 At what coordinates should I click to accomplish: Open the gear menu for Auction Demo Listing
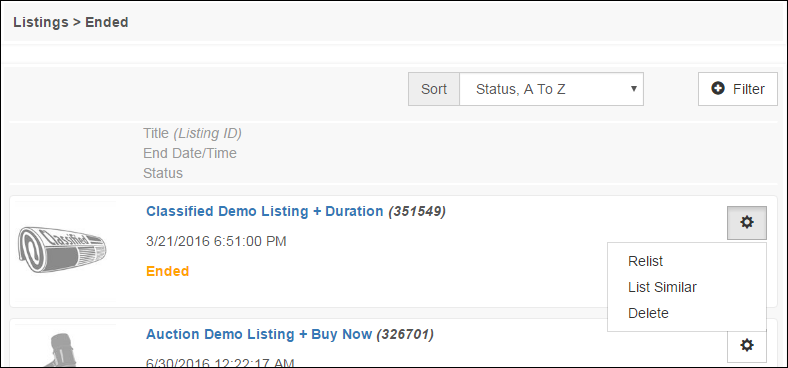(747, 345)
